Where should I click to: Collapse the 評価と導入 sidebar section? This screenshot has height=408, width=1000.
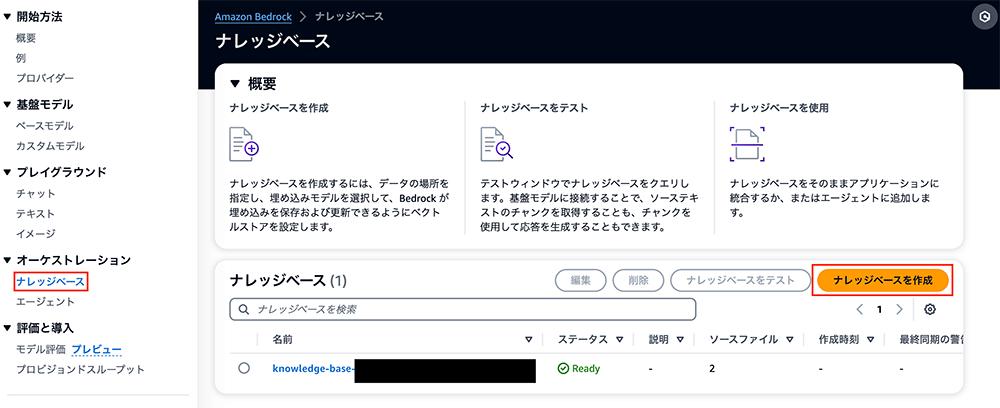[8, 328]
